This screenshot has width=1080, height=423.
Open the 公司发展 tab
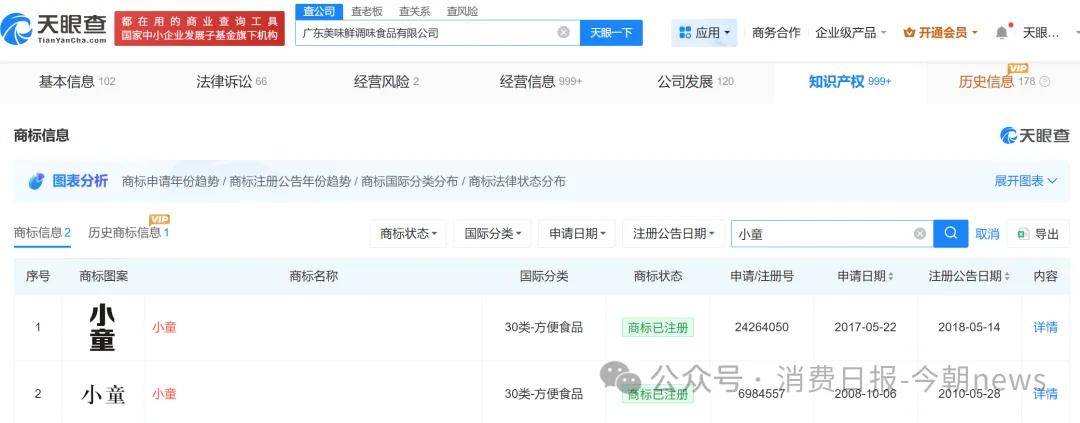point(695,82)
